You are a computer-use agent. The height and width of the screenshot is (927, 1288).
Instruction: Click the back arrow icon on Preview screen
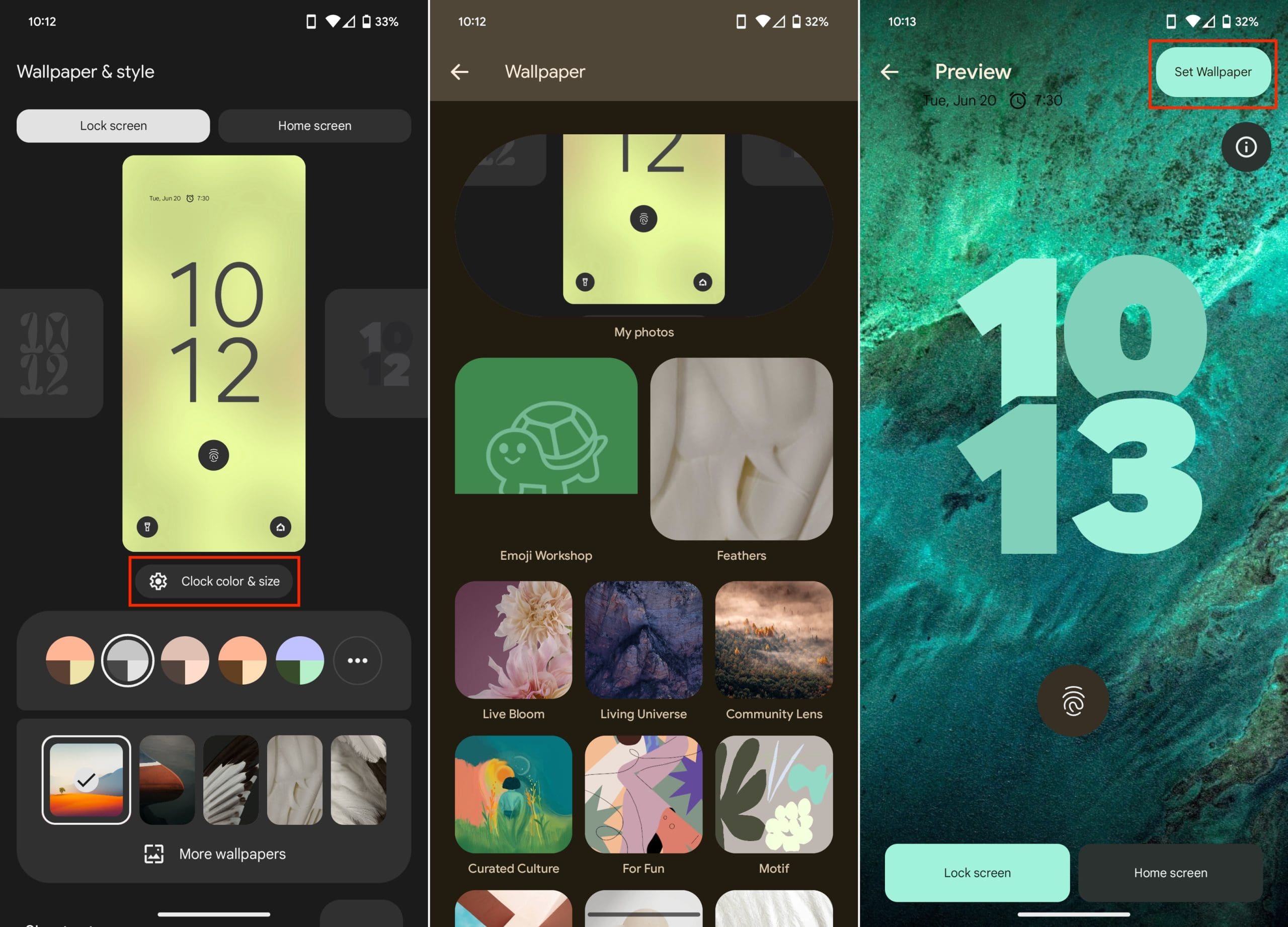894,70
